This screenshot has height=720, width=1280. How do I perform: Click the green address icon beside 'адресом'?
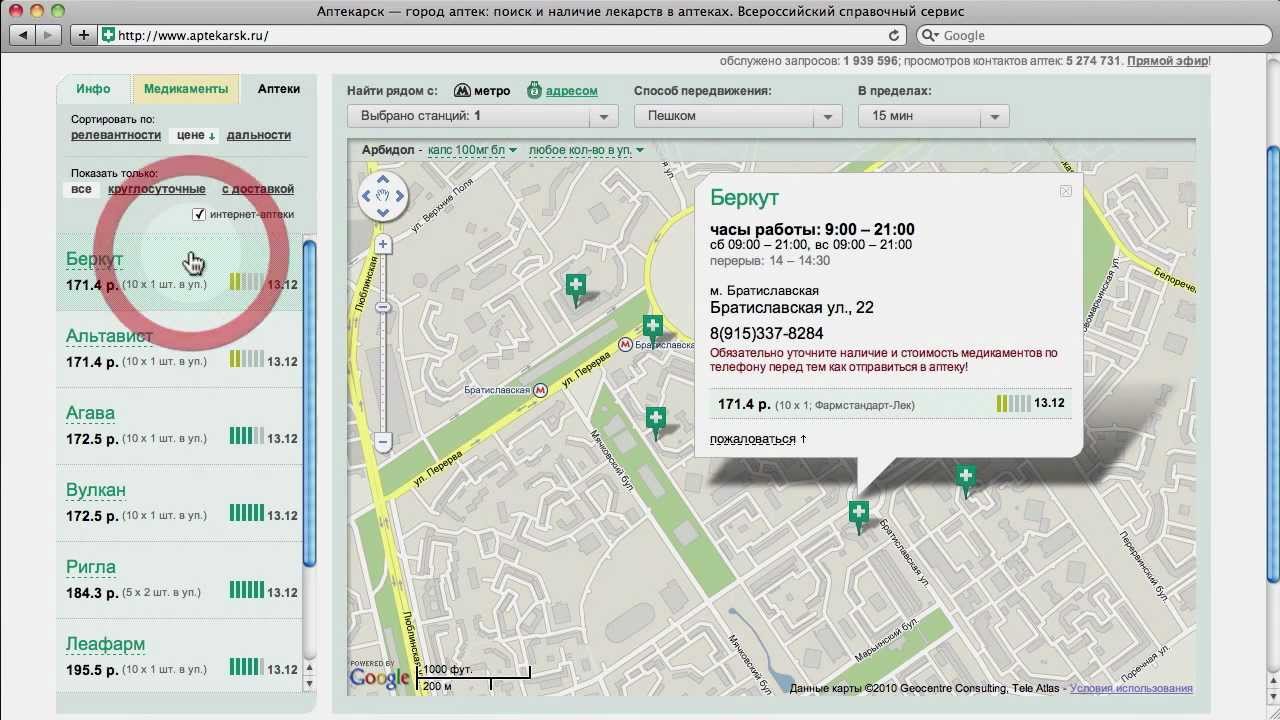pyautogui.click(x=534, y=90)
